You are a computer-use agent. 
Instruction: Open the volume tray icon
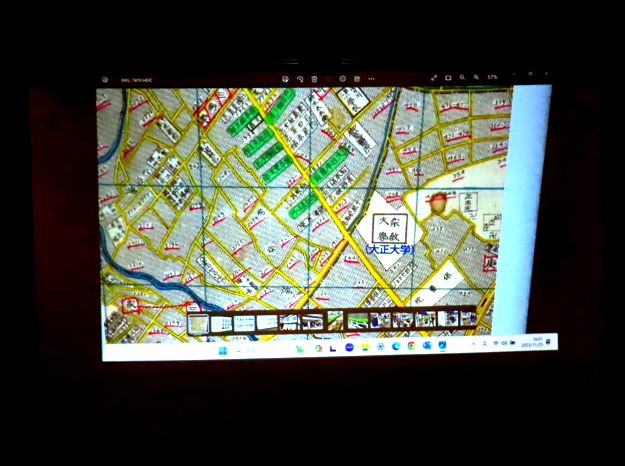504,343
